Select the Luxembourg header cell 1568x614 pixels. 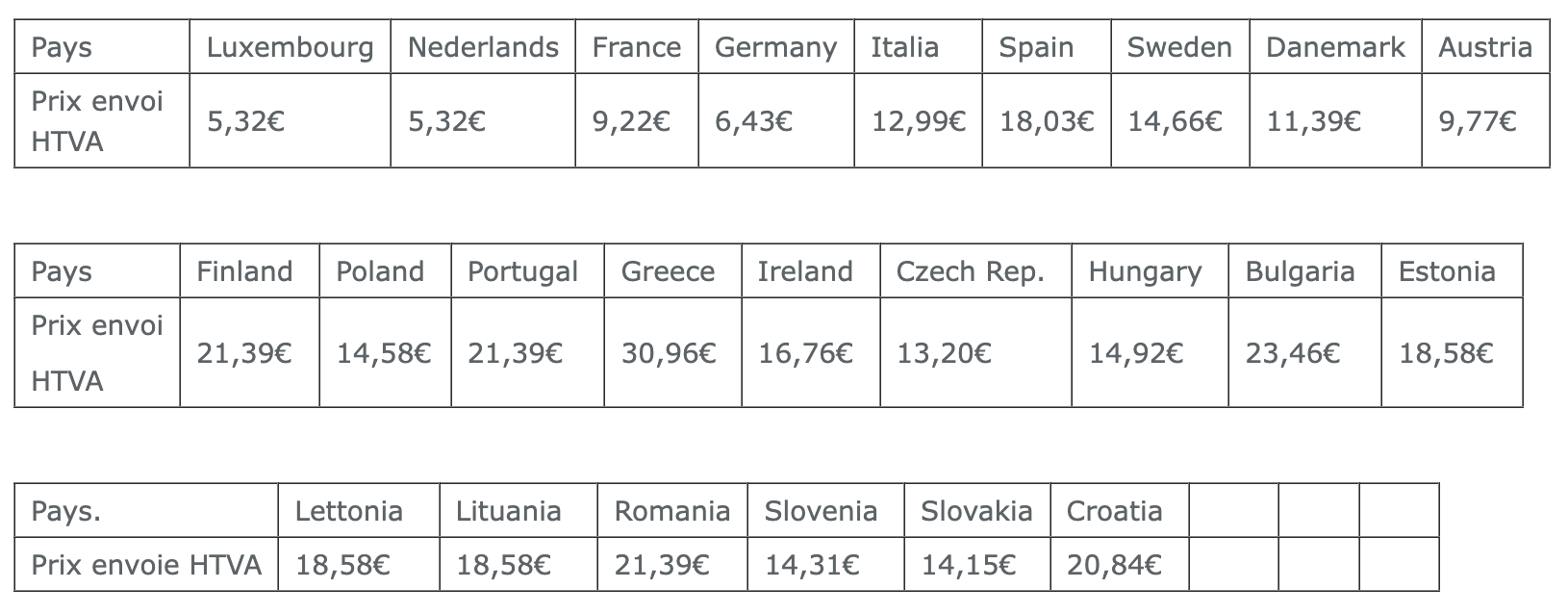pyautogui.click(x=291, y=47)
